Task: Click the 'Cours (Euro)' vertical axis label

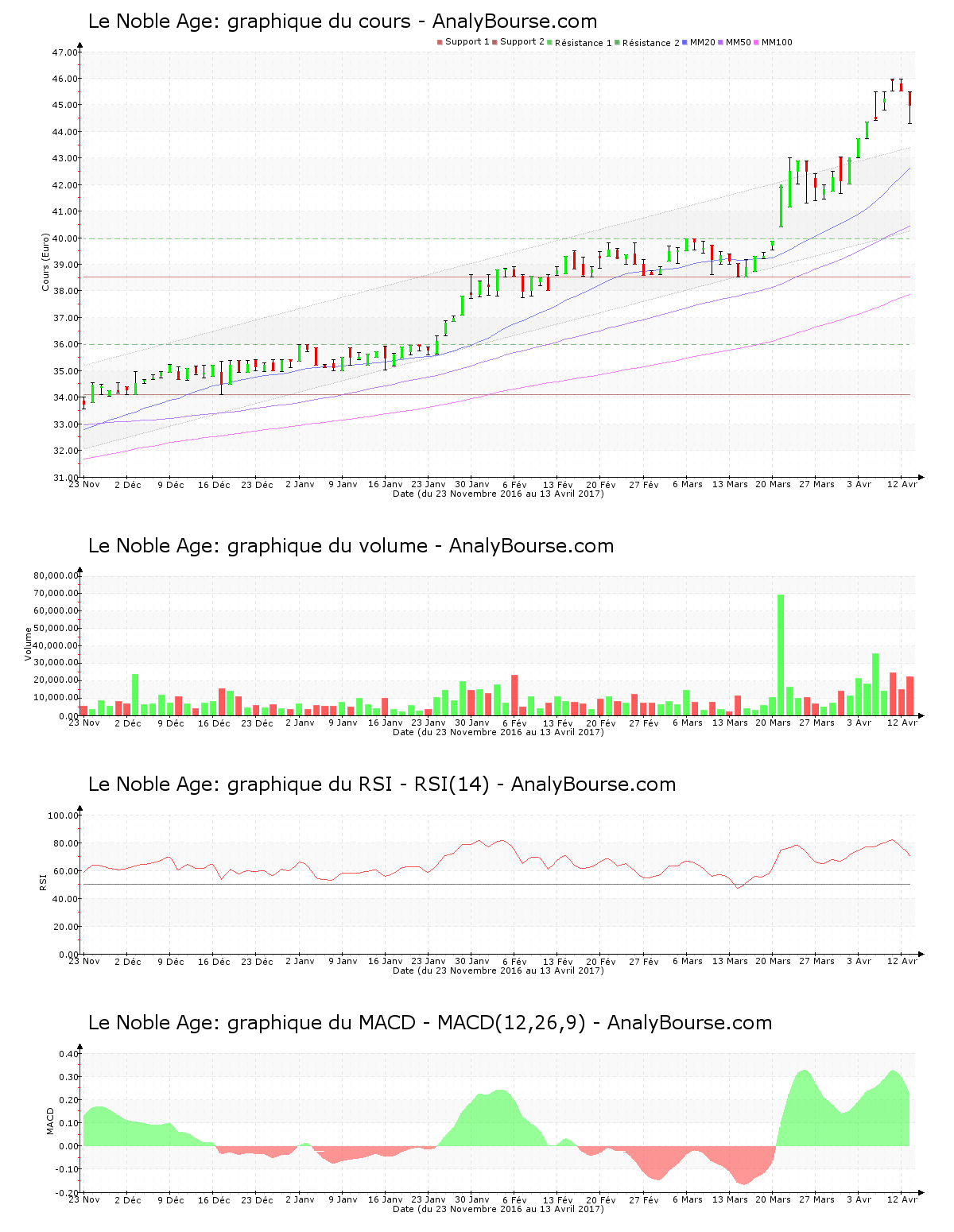Action: (45, 262)
